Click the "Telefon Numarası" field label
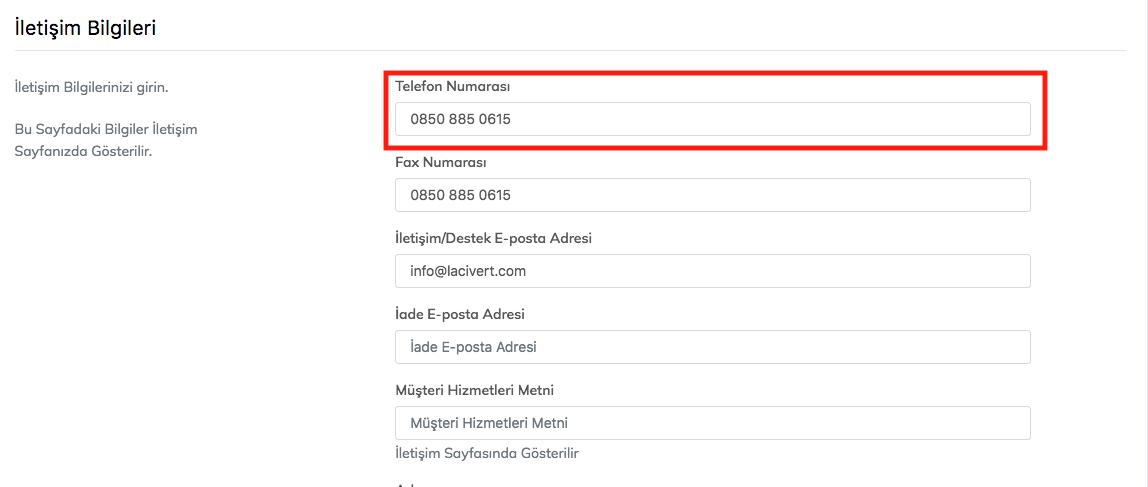 pyautogui.click(x=453, y=86)
